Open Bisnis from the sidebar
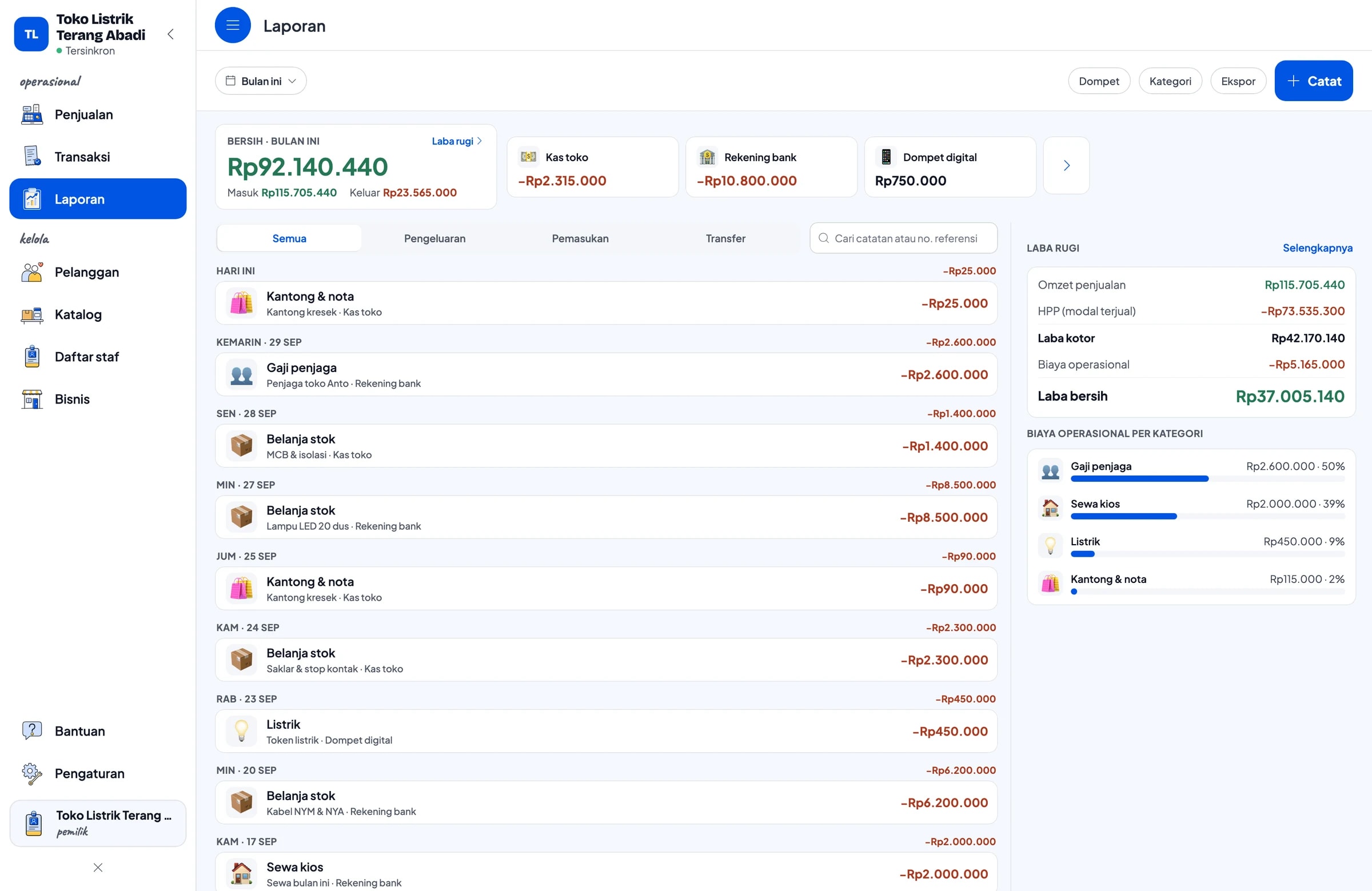 pos(97,399)
